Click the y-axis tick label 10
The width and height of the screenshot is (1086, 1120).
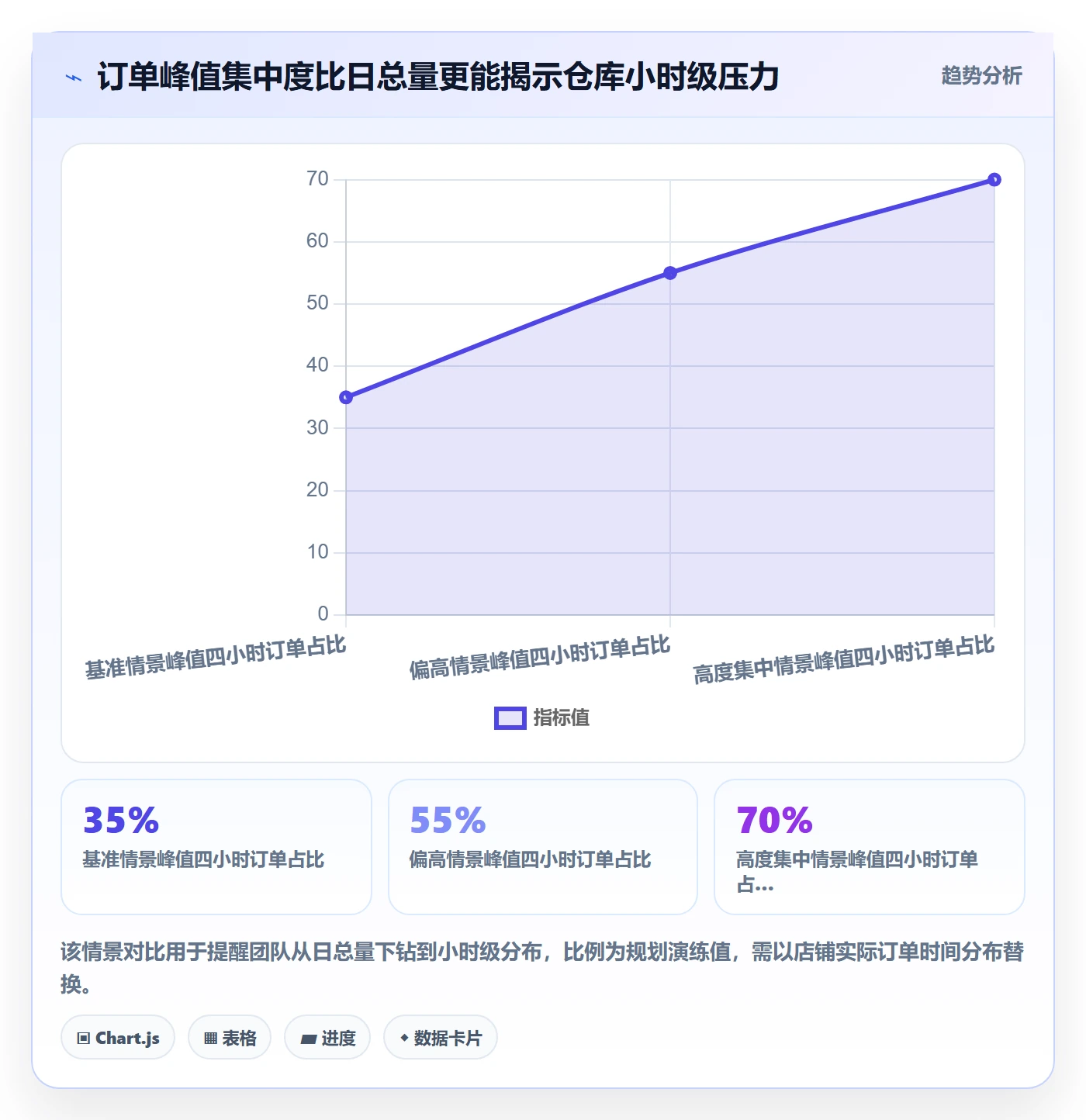[318, 552]
